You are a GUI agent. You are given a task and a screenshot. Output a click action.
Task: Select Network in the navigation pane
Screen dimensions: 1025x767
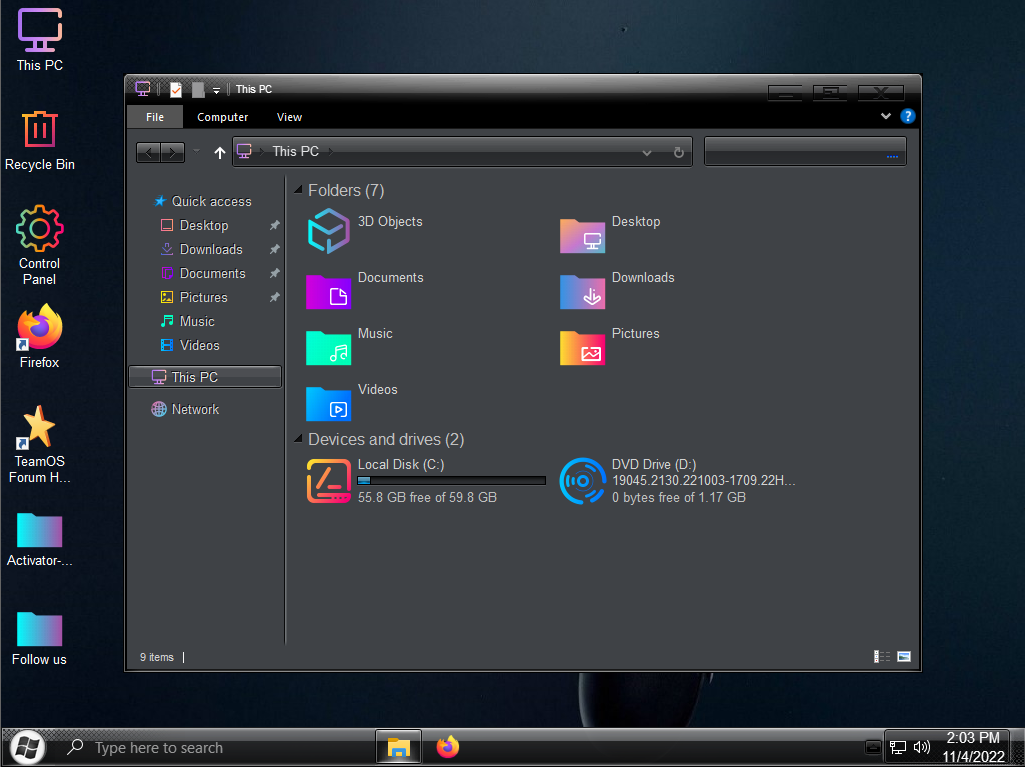[x=194, y=409]
